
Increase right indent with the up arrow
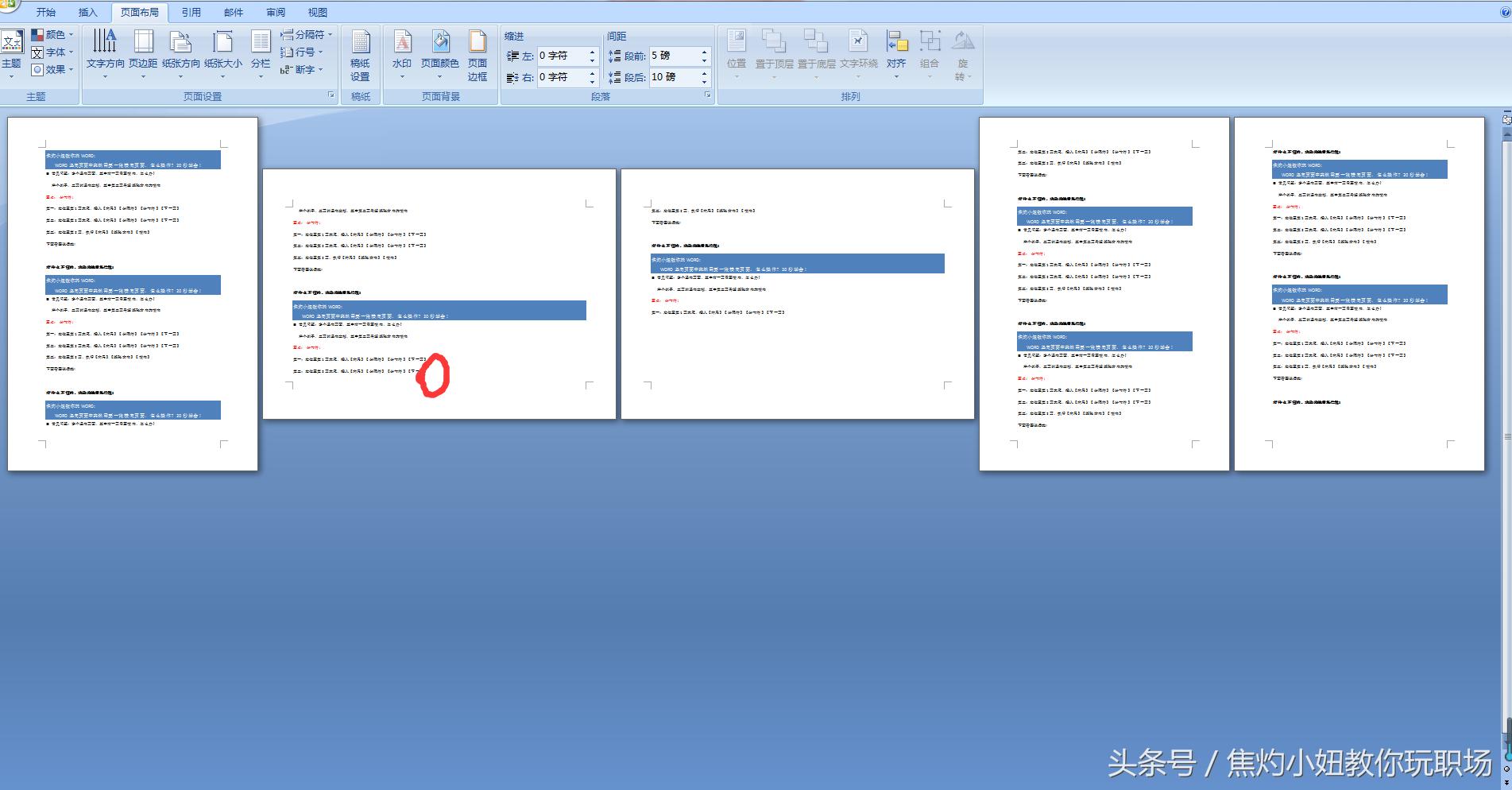592,73
